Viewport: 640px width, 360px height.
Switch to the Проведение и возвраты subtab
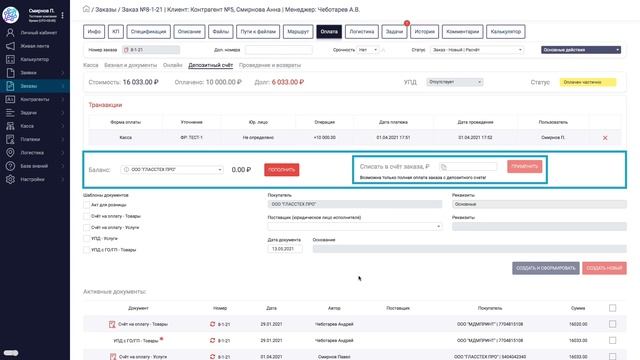(x=270, y=65)
